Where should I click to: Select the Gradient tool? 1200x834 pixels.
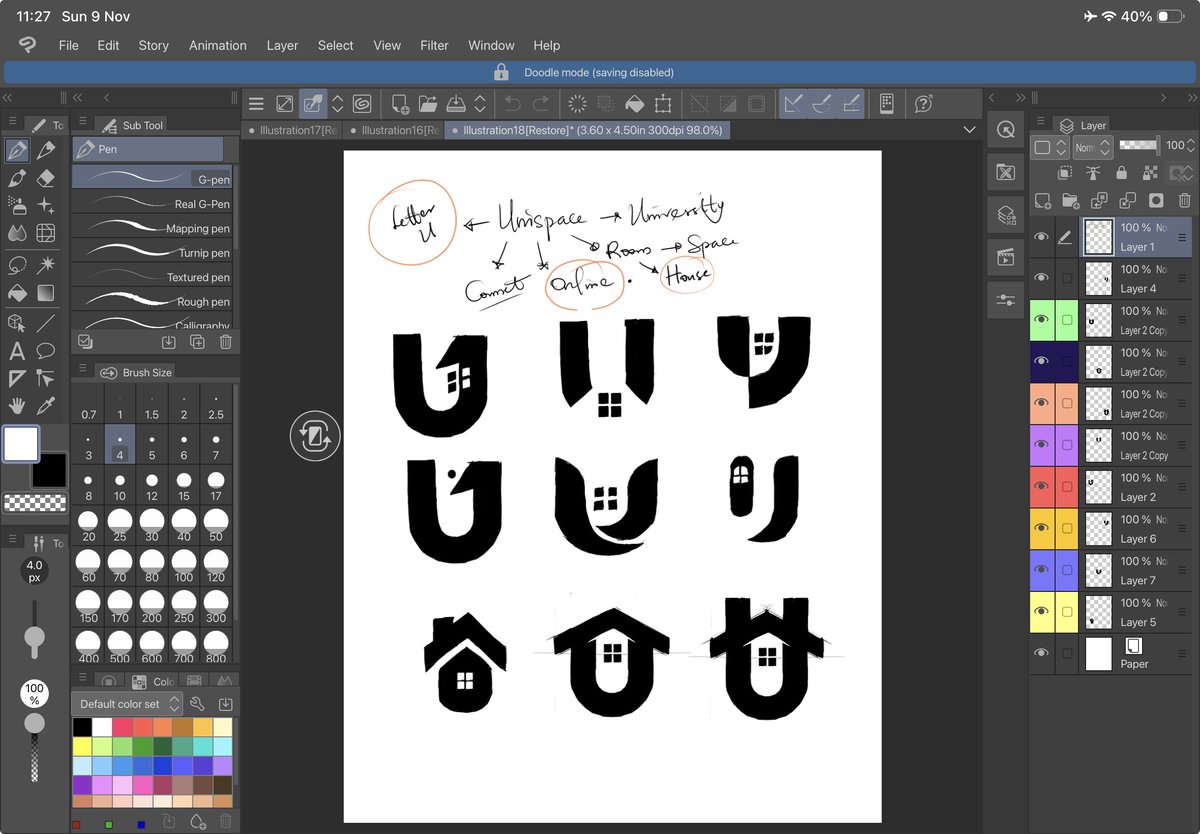coord(45,293)
